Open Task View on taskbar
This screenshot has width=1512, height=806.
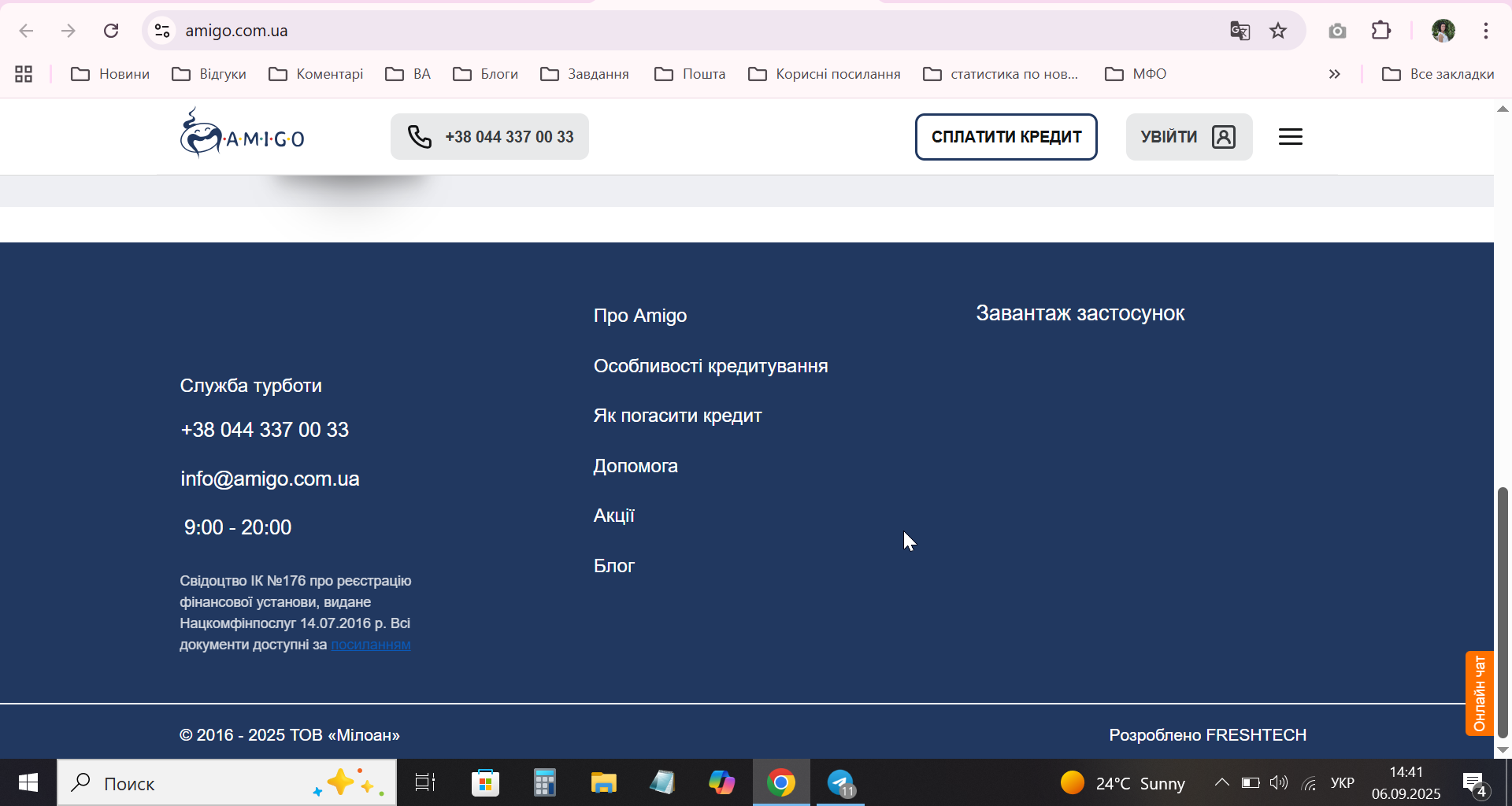click(425, 782)
